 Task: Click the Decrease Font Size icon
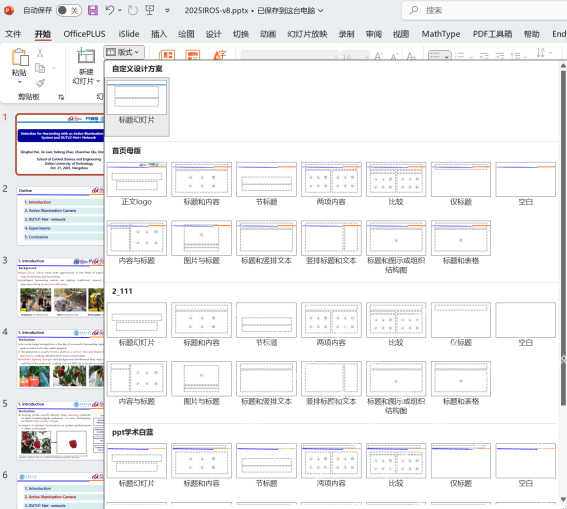(x=395, y=56)
